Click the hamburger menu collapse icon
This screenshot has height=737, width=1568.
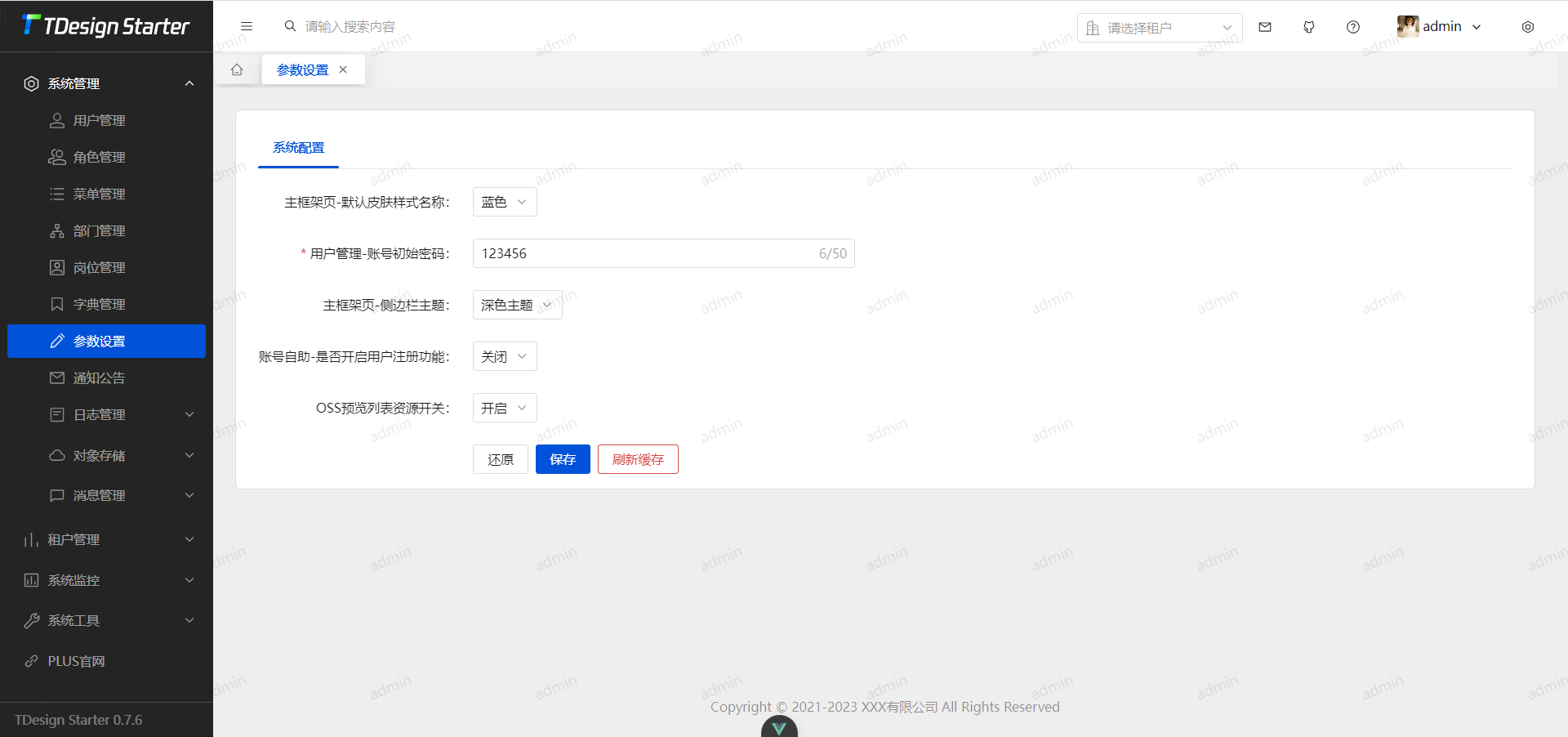point(246,26)
